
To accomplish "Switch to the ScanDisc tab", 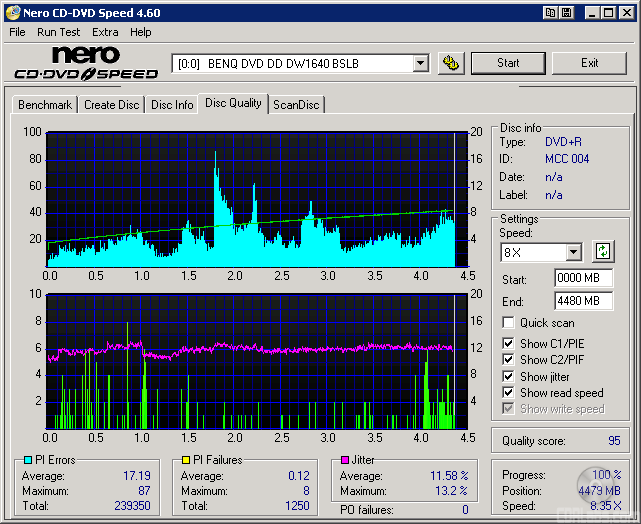I will [296, 105].
